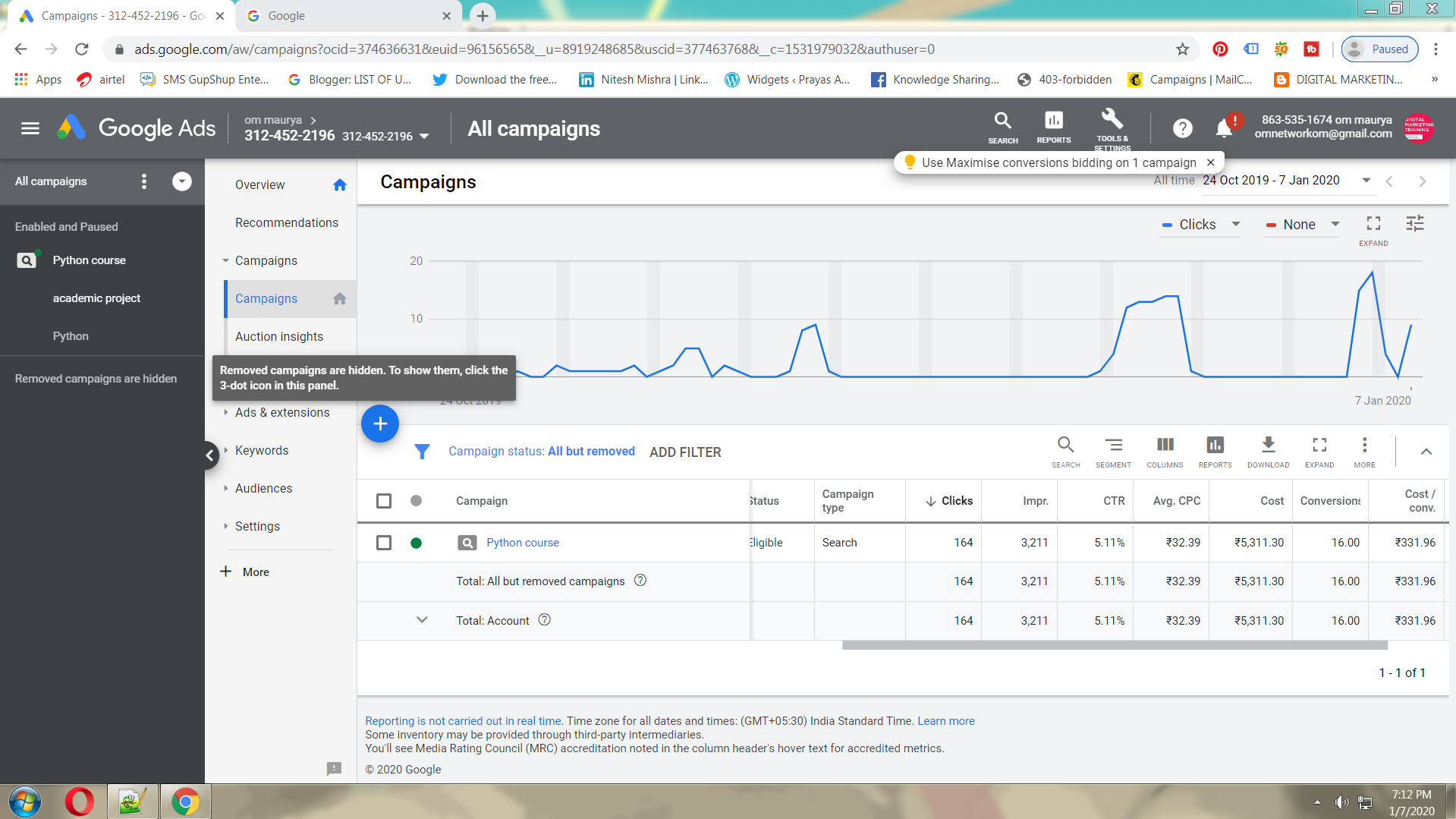This screenshot has height=819, width=1456.
Task: Toggle the Python course status dot
Action: 416,543
